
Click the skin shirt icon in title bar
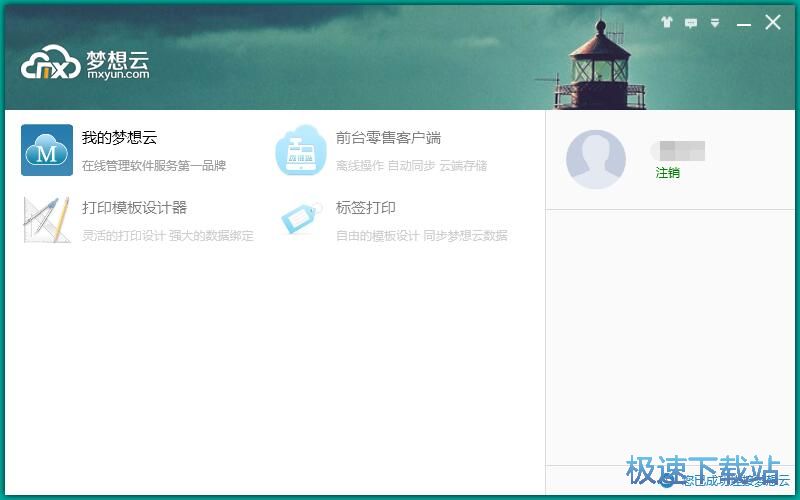point(667,22)
